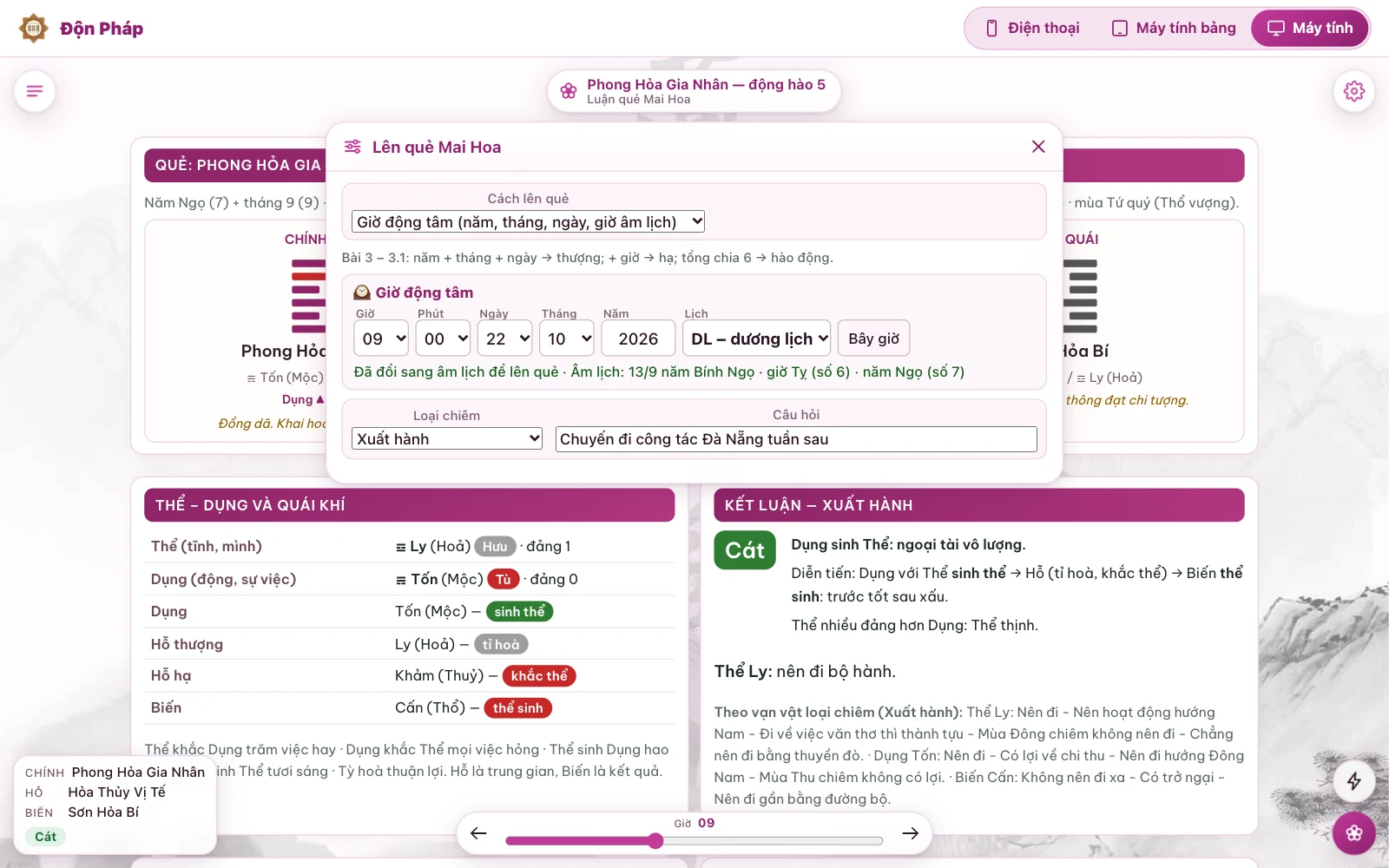
Task: Click the round flower floating button
Action: tap(1354, 833)
